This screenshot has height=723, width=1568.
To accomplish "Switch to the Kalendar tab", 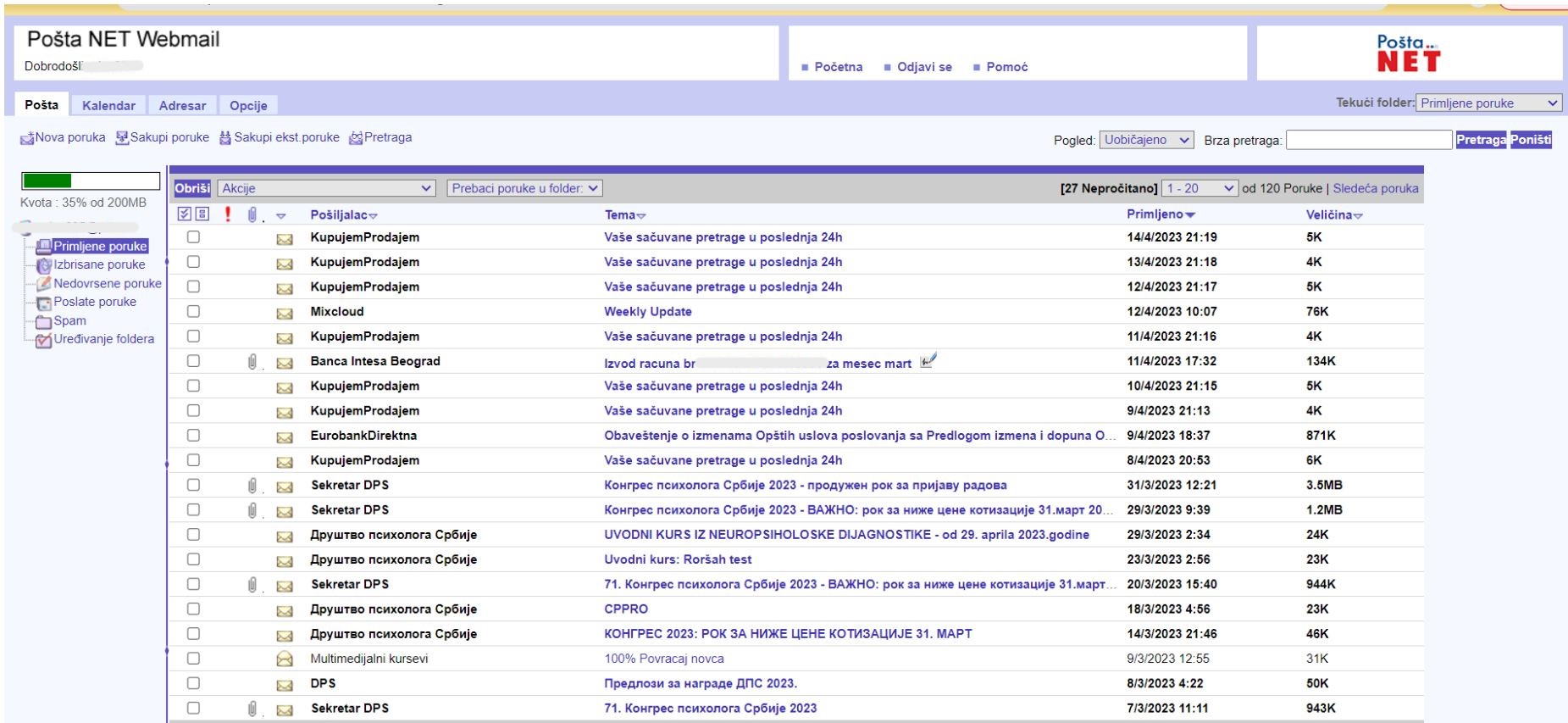I will click(108, 105).
